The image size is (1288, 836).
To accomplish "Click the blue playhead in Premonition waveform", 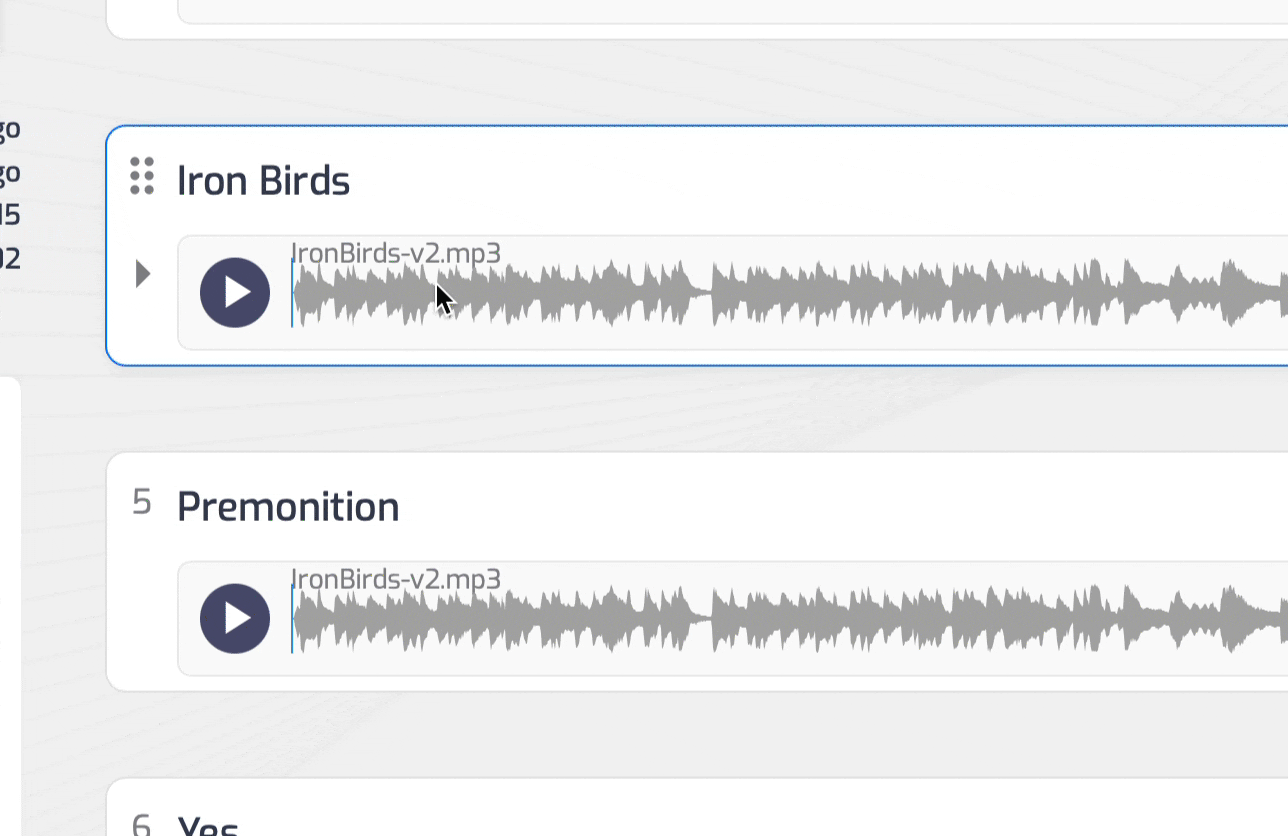I will pos(292,620).
